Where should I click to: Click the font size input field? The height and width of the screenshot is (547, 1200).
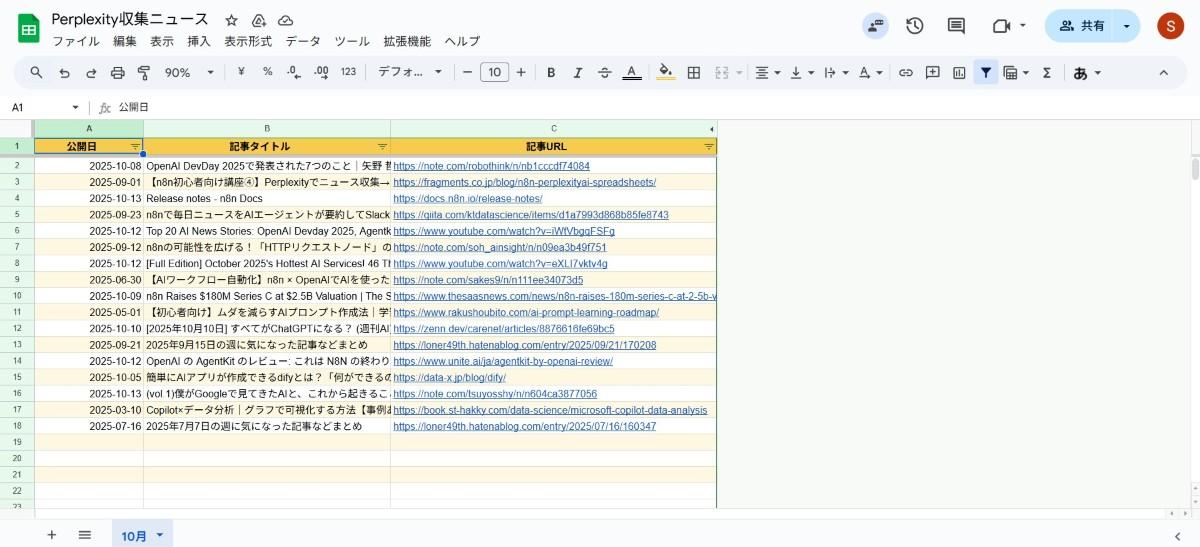(494, 72)
